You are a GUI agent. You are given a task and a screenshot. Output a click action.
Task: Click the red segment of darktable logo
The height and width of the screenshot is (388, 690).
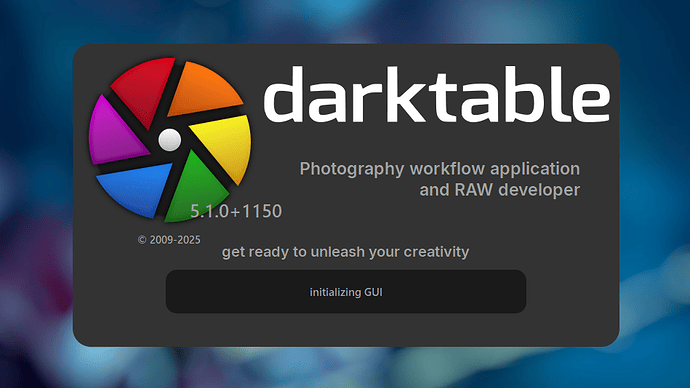coord(144,89)
